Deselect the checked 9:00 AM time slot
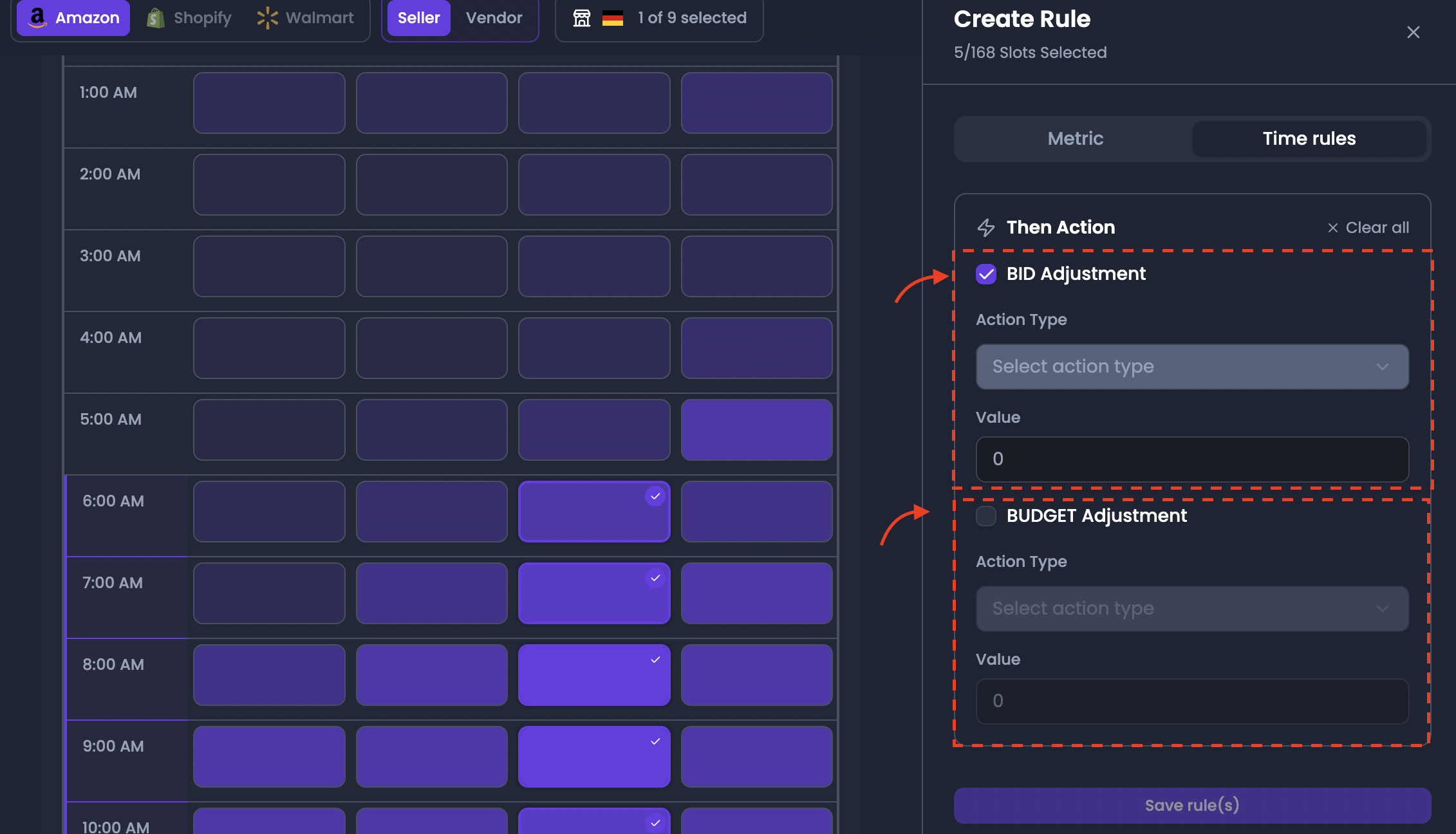 point(594,757)
